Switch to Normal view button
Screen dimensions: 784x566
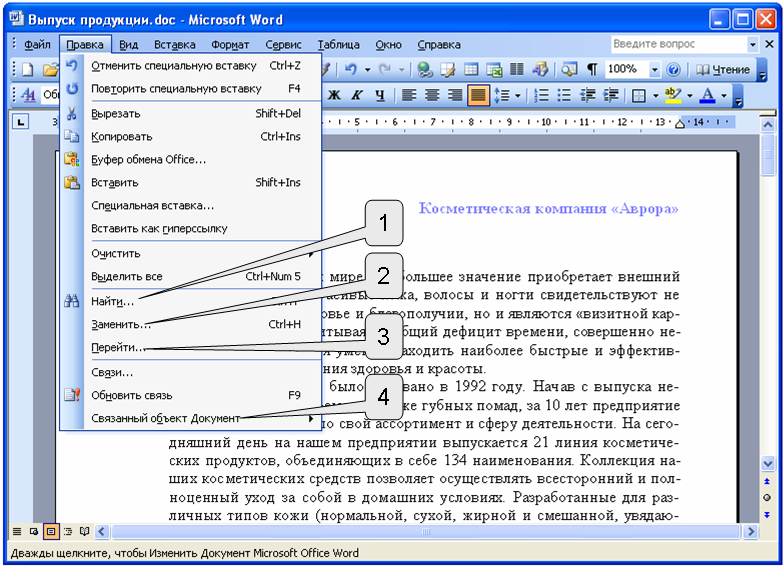click(17, 531)
